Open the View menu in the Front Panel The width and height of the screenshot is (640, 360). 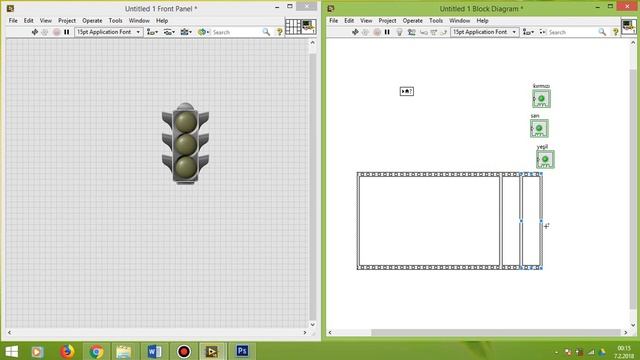tap(46, 20)
